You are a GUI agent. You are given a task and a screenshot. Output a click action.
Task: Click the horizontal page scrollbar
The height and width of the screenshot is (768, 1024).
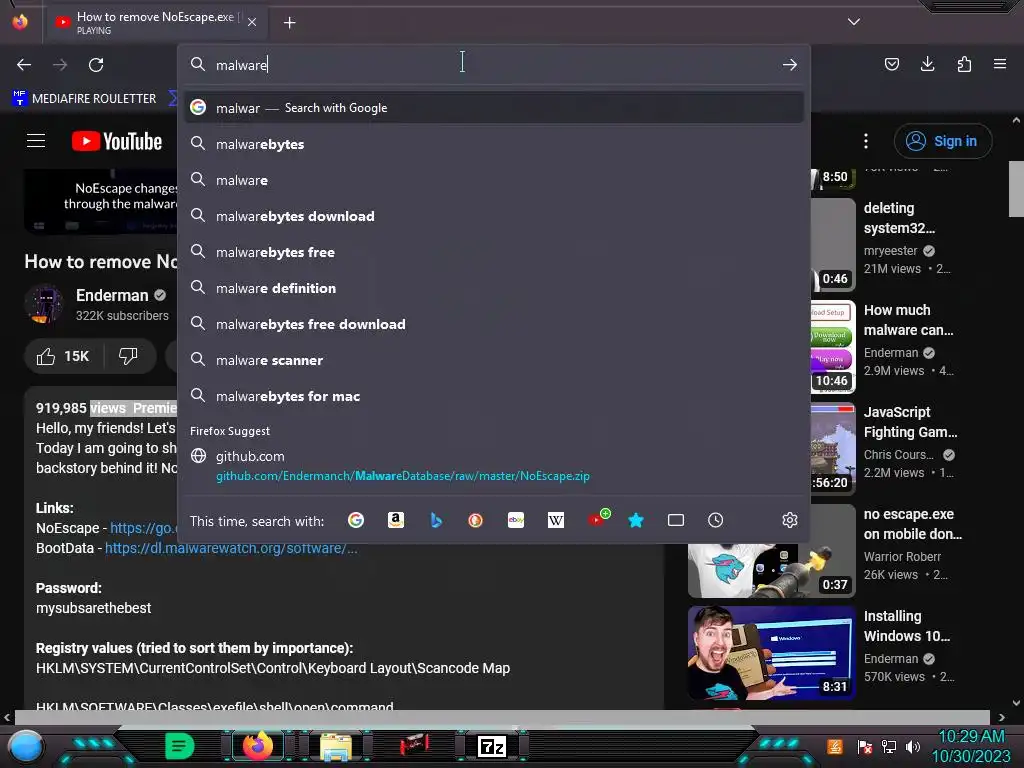(x=502, y=717)
